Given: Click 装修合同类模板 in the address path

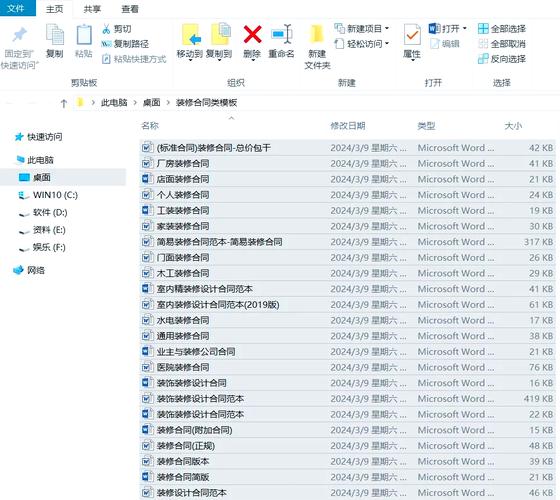Looking at the screenshot, I should (206, 103).
